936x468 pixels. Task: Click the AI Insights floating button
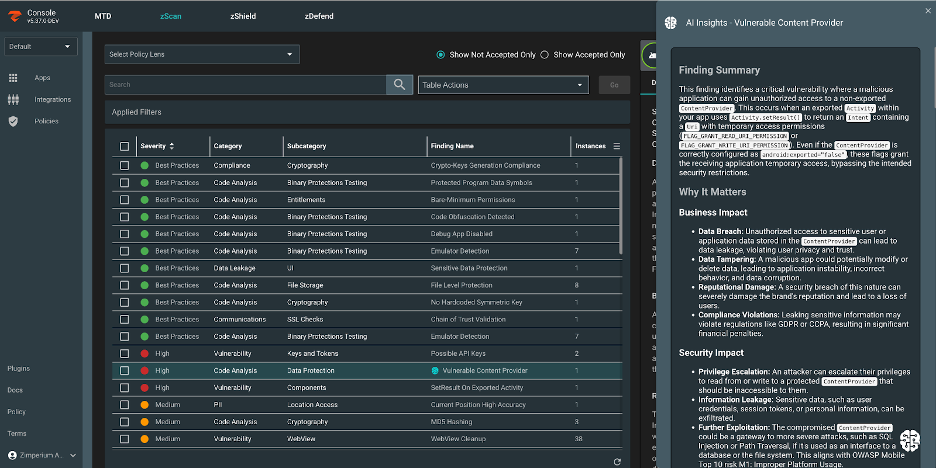point(909,441)
